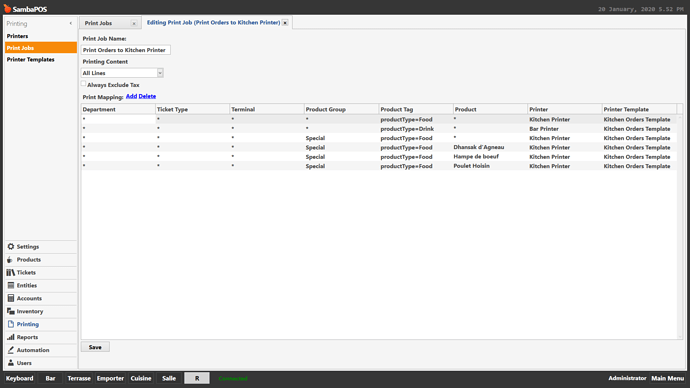Open the Inventory section
Viewport: 690px width, 388px height.
(x=41, y=311)
